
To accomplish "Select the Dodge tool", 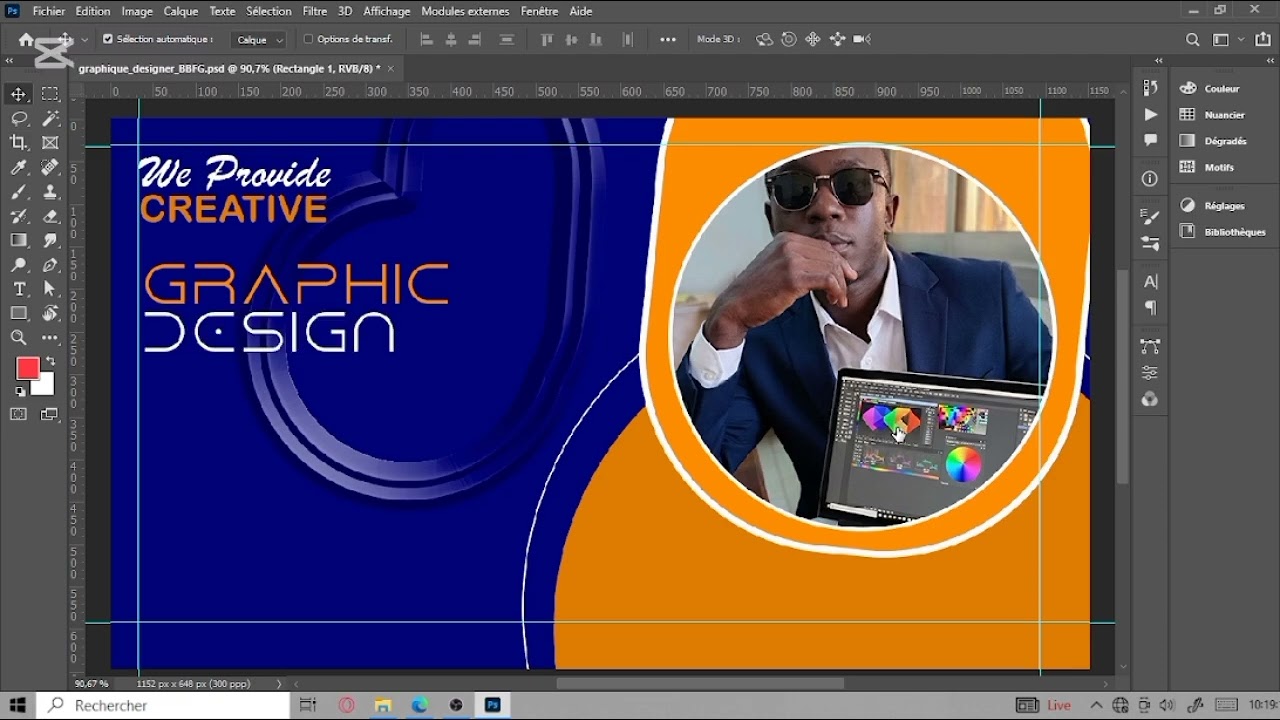I will [19, 265].
